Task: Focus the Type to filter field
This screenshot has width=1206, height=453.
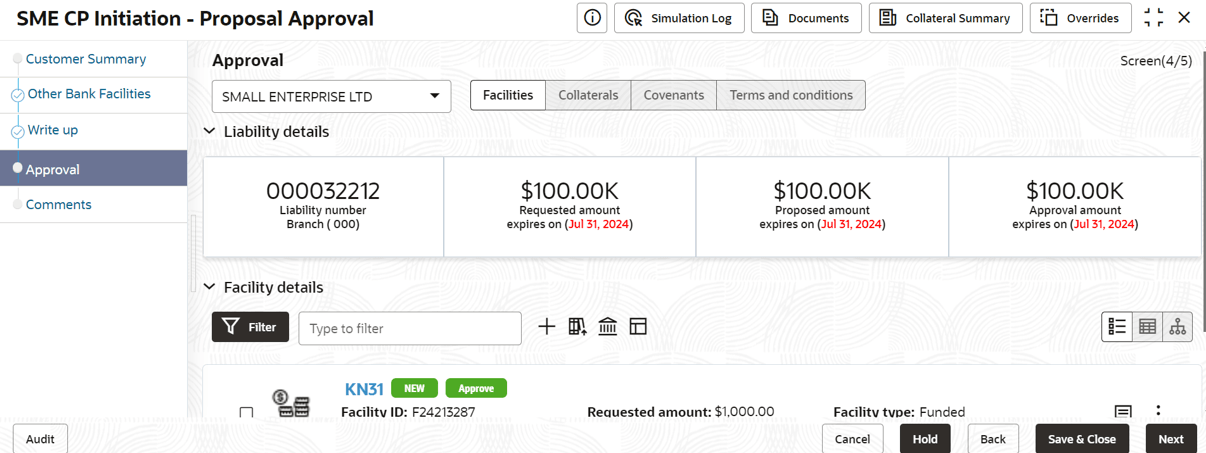Action: (x=410, y=328)
